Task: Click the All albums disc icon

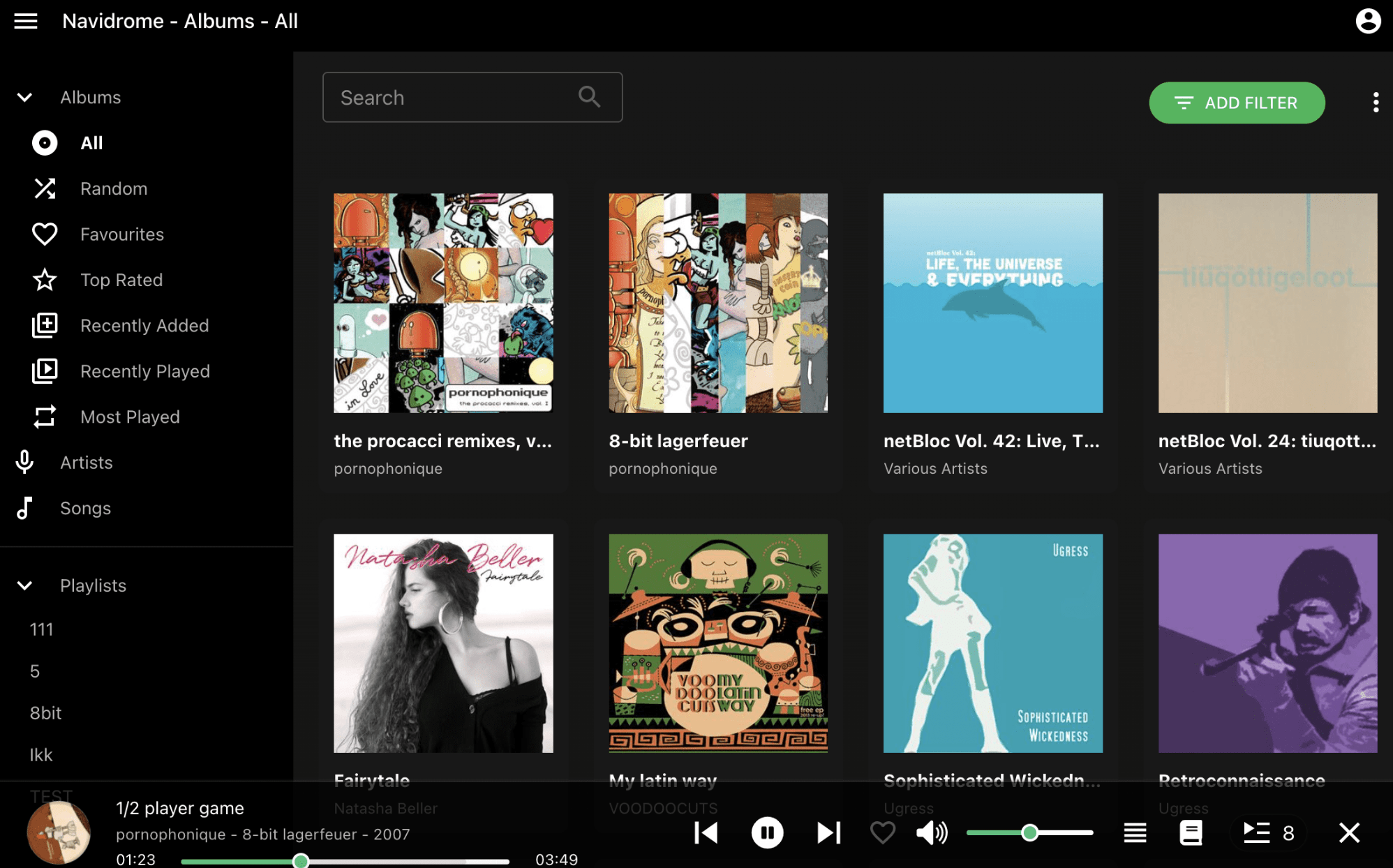Action: point(45,143)
